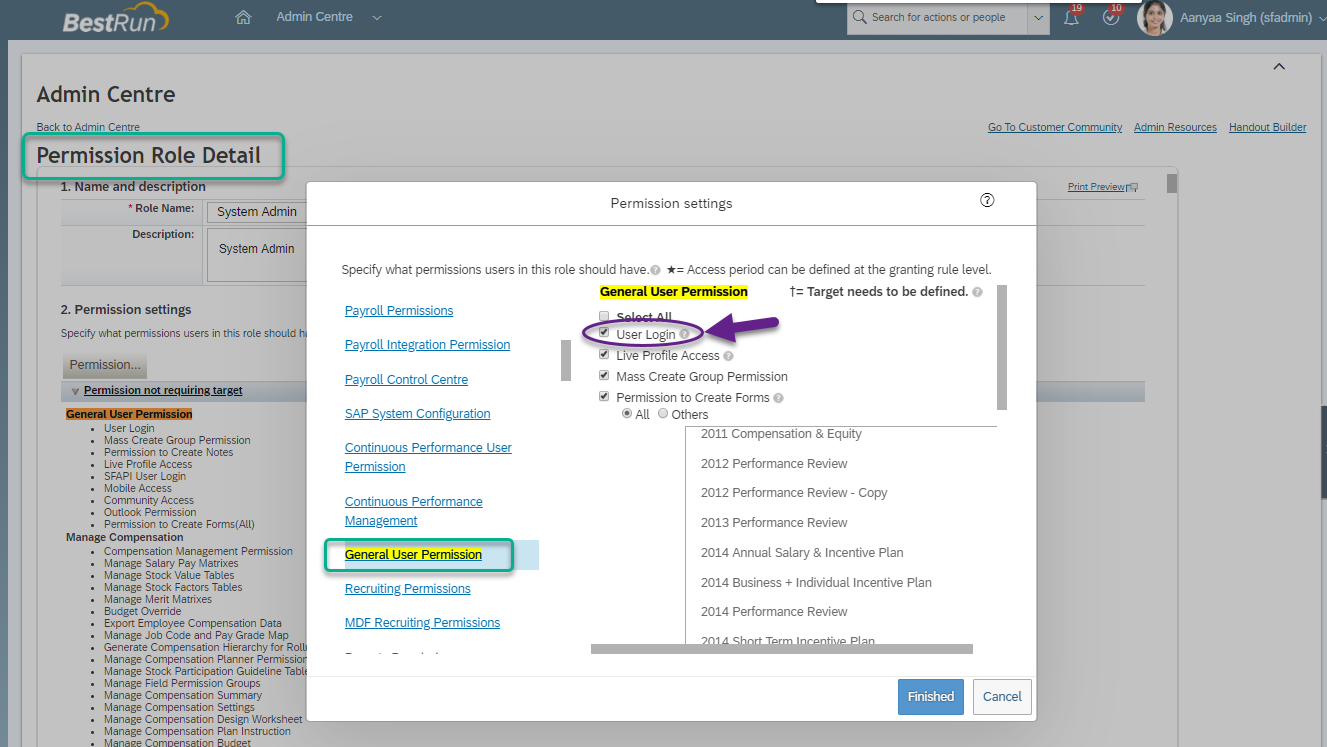Untick the User Login checkbox
1327x747 pixels.
pyautogui.click(x=604, y=333)
